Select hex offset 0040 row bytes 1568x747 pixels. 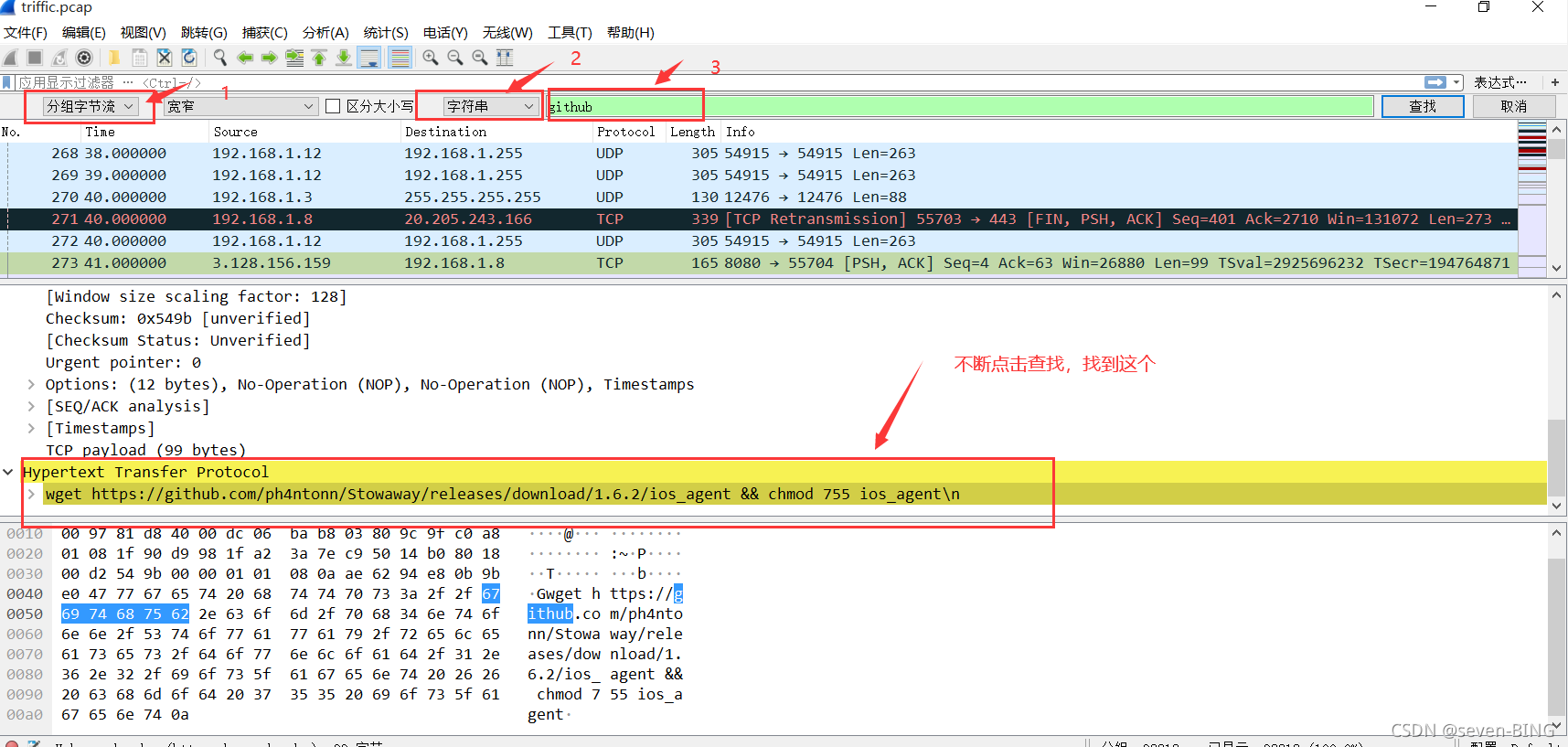click(x=281, y=594)
